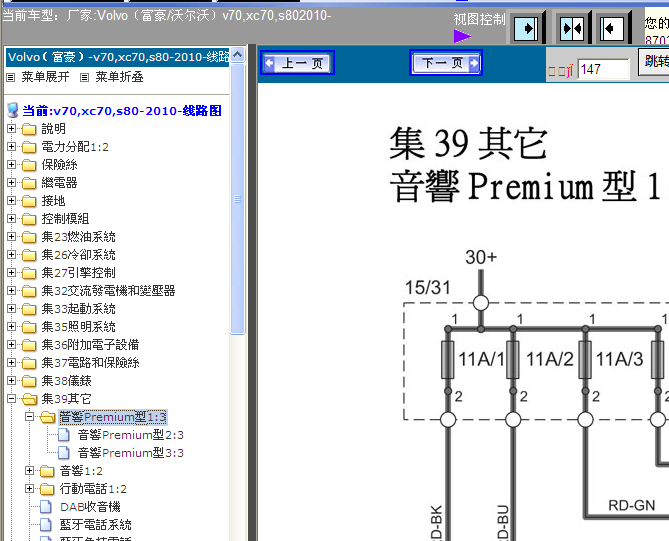Open the 音響Premium型3:3 diagram page

(x=131, y=453)
